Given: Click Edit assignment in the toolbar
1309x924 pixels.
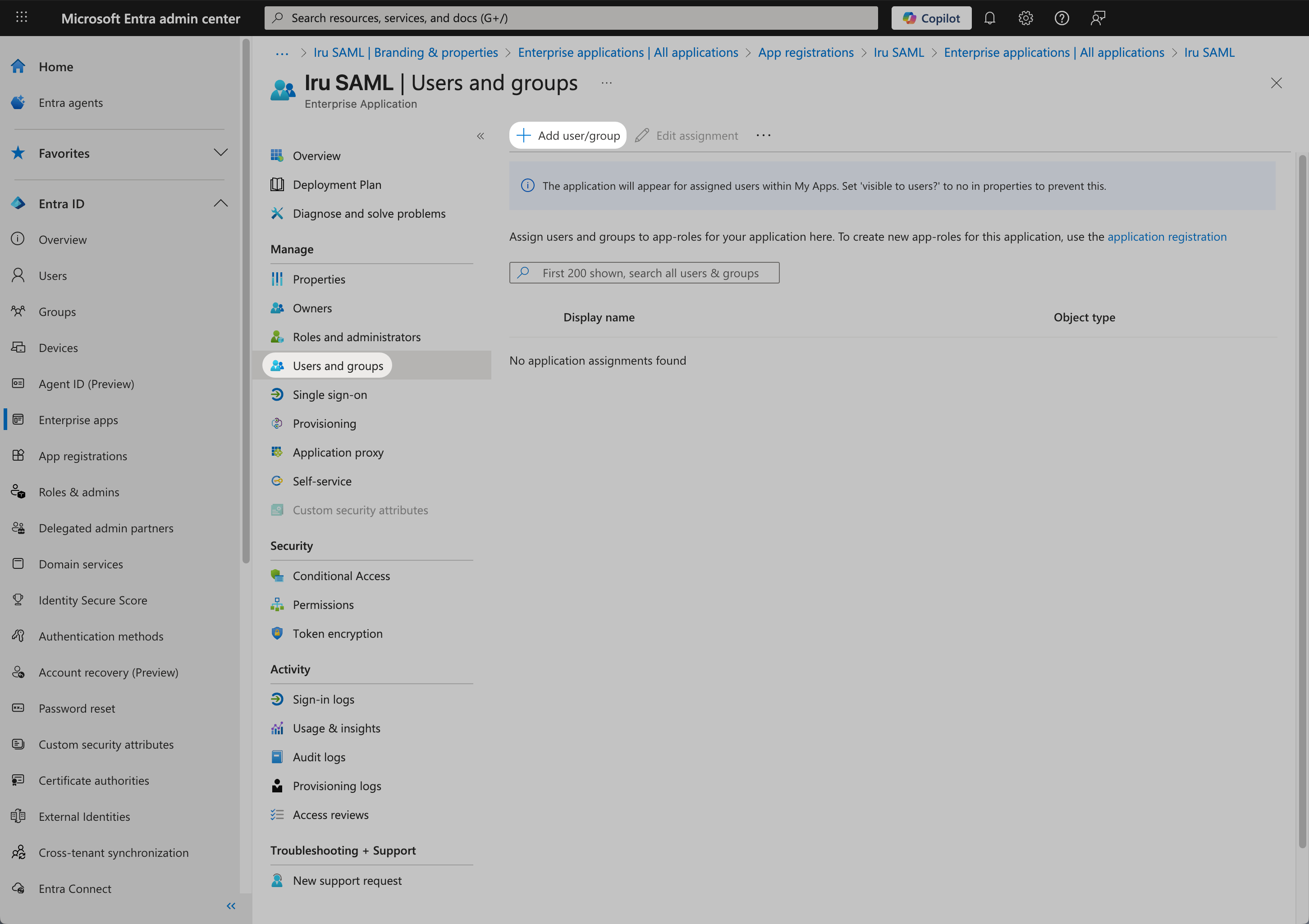Looking at the screenshot, I should click(x=687, y=136).
